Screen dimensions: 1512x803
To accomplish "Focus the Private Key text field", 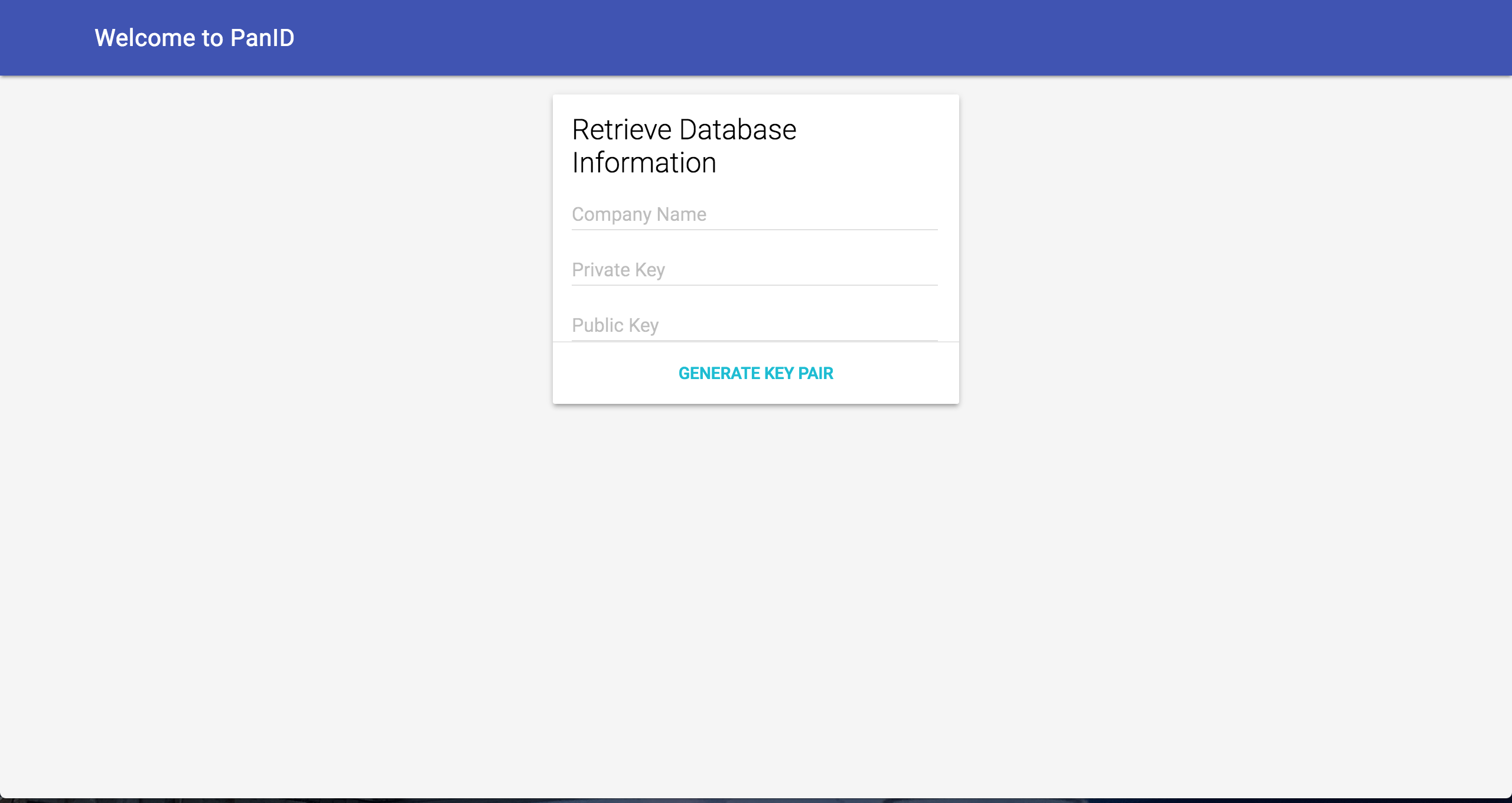I will pyautogui.click(x=755, y=270).
